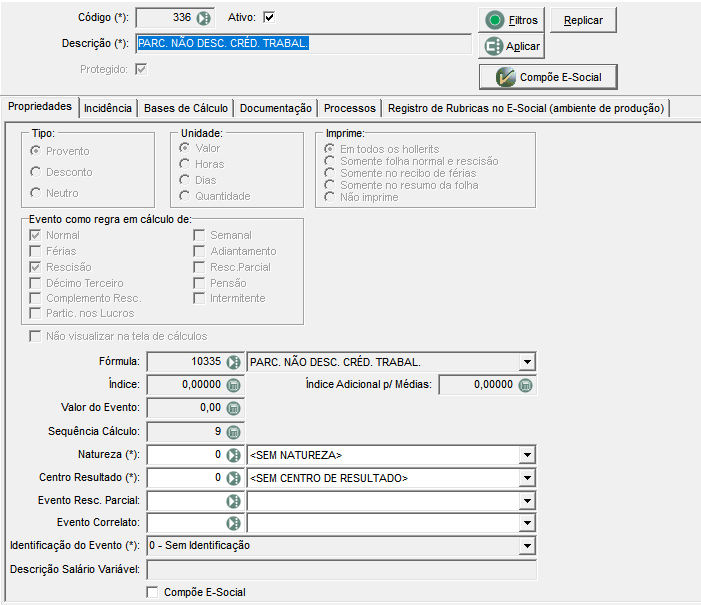701x605 pixels.
Task: Click the Evento Correlato lookup arrow icon
Action: 233,523
